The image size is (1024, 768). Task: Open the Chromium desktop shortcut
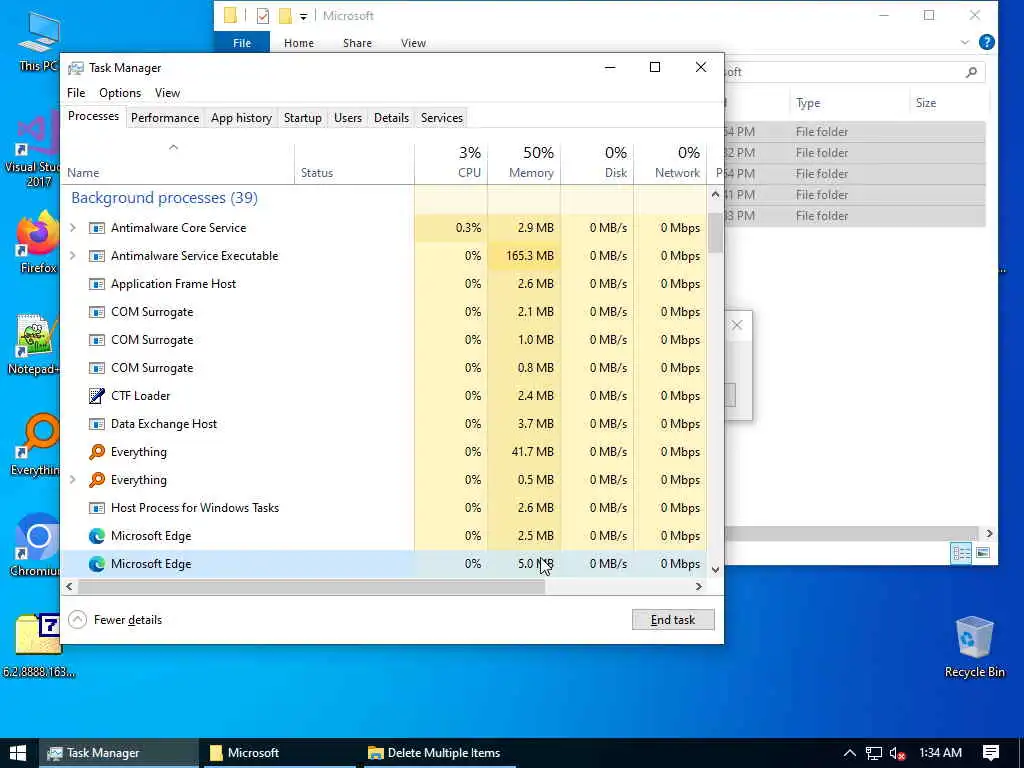click(35, 545)
